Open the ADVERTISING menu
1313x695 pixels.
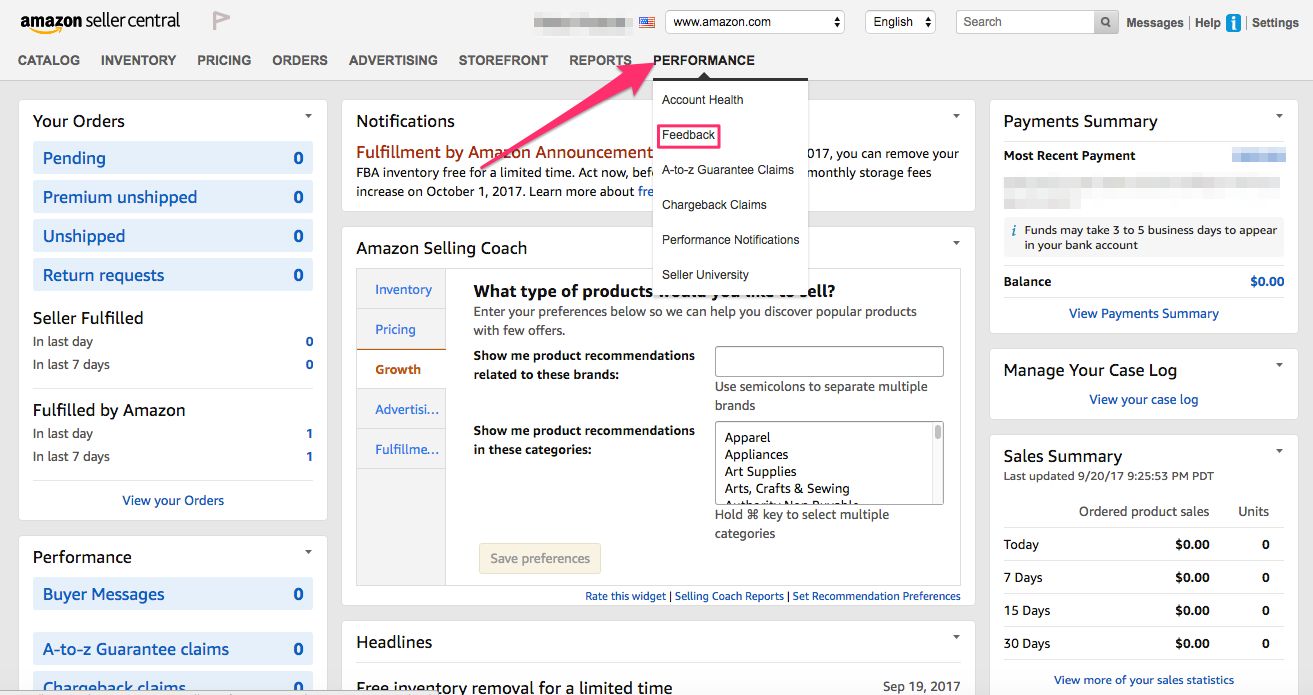(393, 60)
